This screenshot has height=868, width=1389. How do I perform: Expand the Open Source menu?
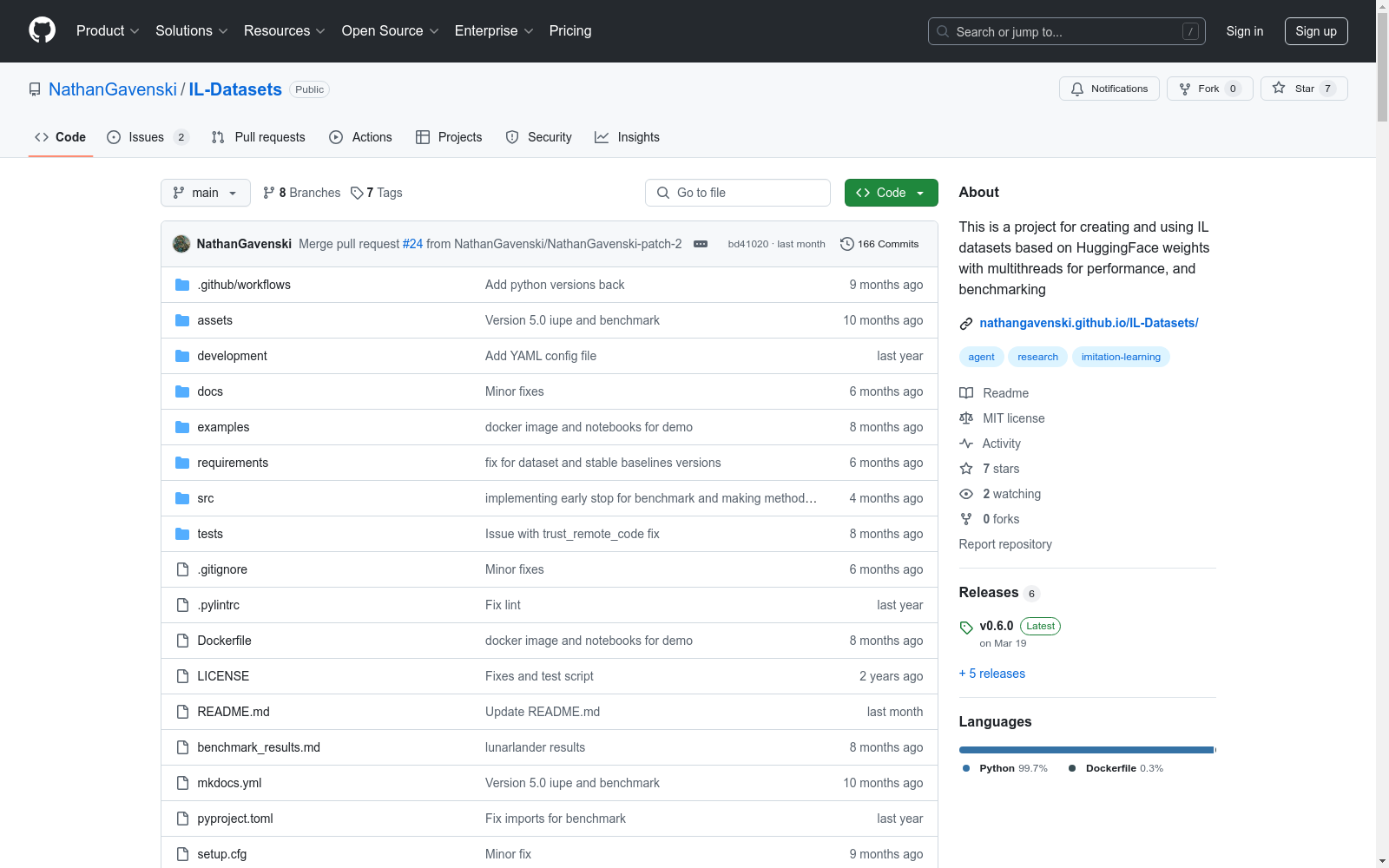click(x=391, y=30)
